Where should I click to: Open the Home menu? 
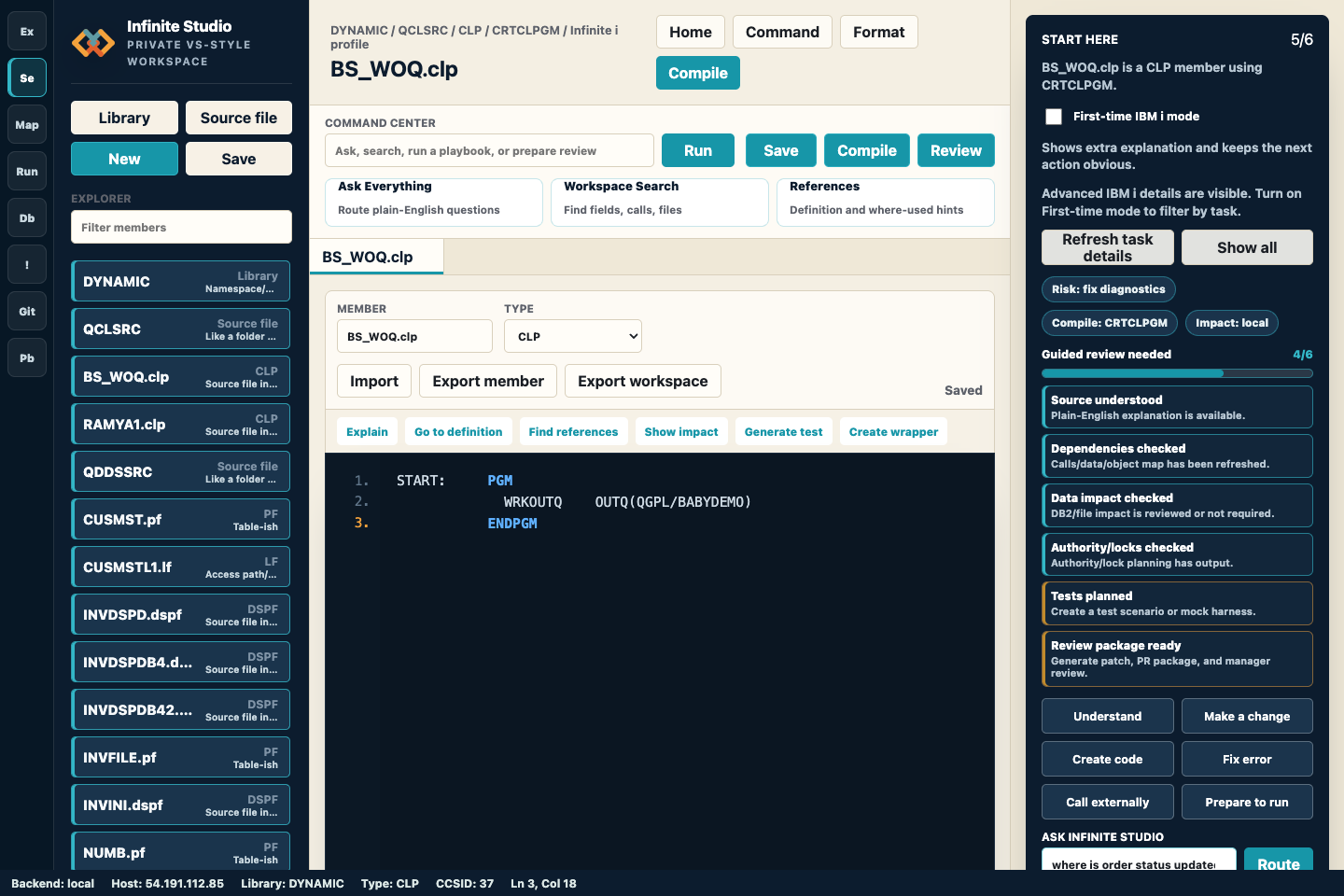(x=691, y=32)
